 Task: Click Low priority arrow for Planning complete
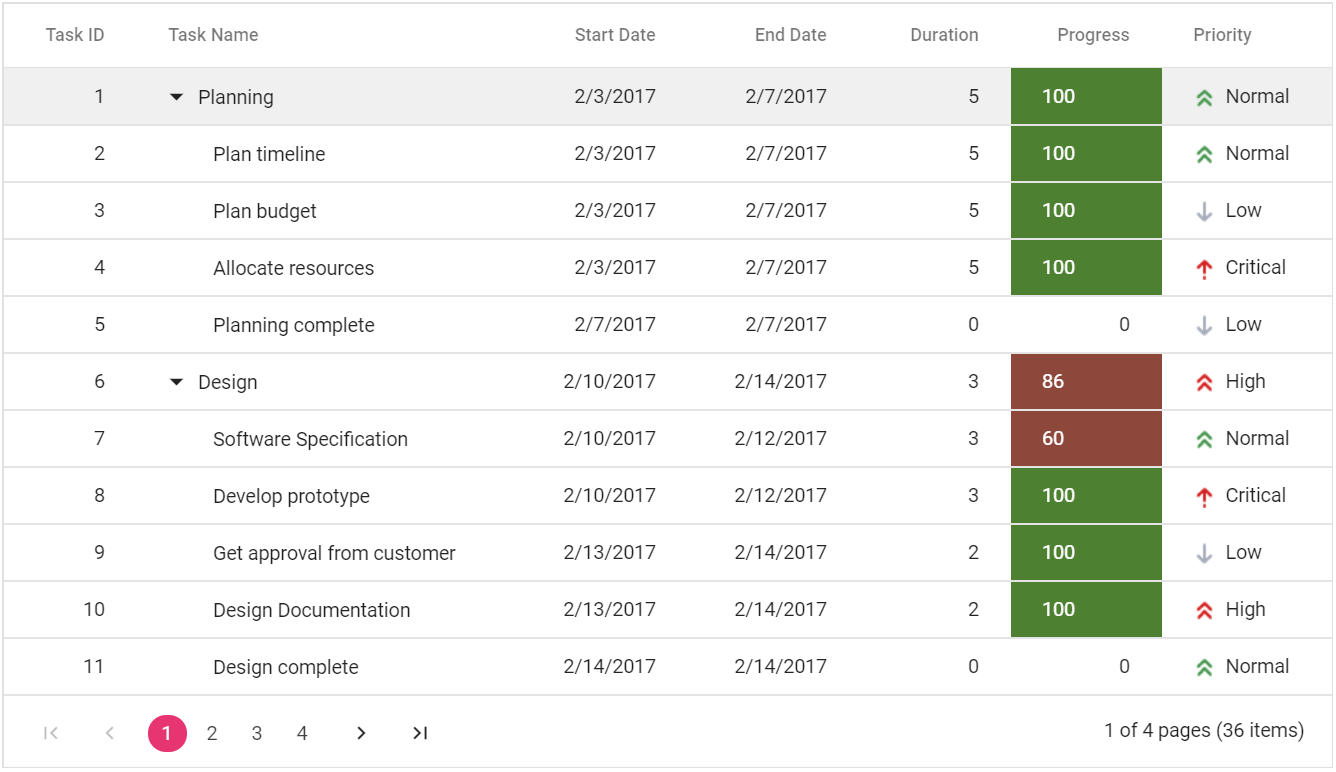(1204, 325)
